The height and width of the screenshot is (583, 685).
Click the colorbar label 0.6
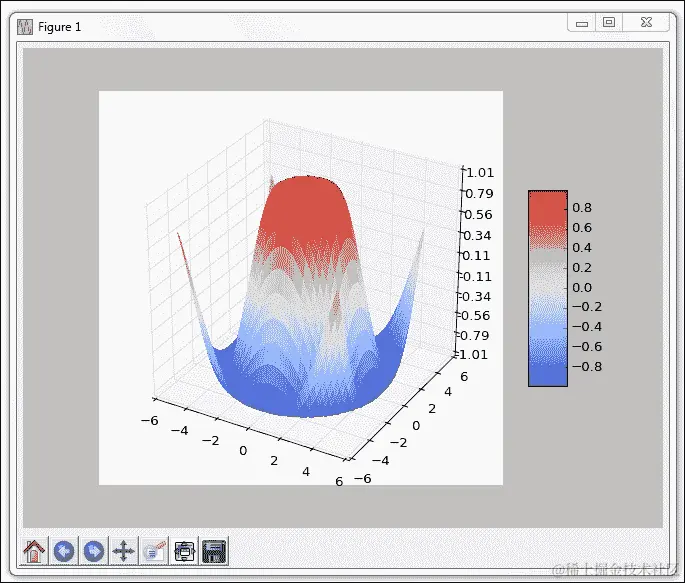tap(582, 228)
